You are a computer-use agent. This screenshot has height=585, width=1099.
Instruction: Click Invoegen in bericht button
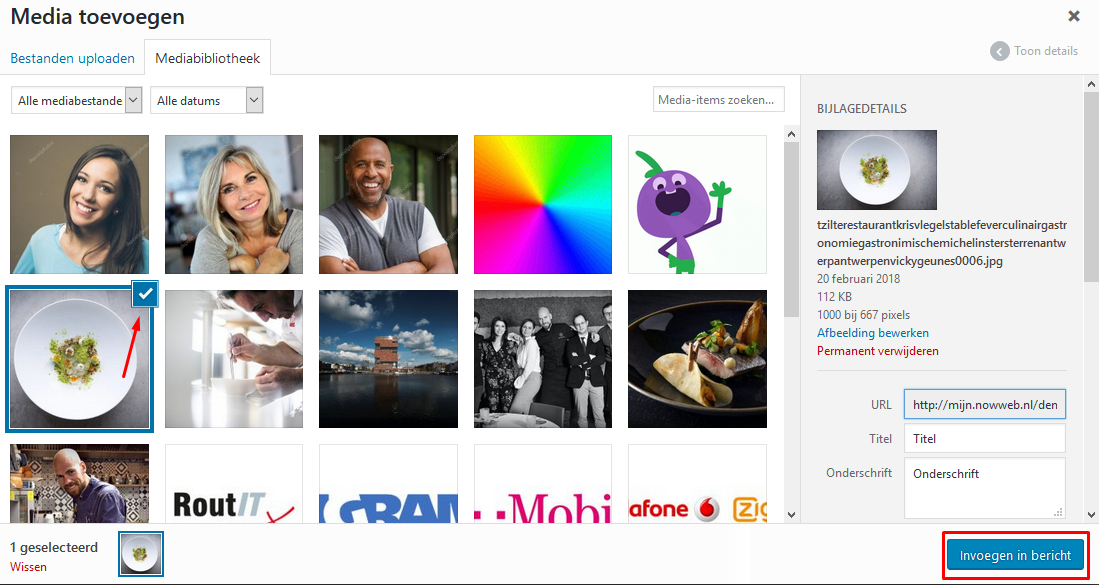coord(1016,556)
